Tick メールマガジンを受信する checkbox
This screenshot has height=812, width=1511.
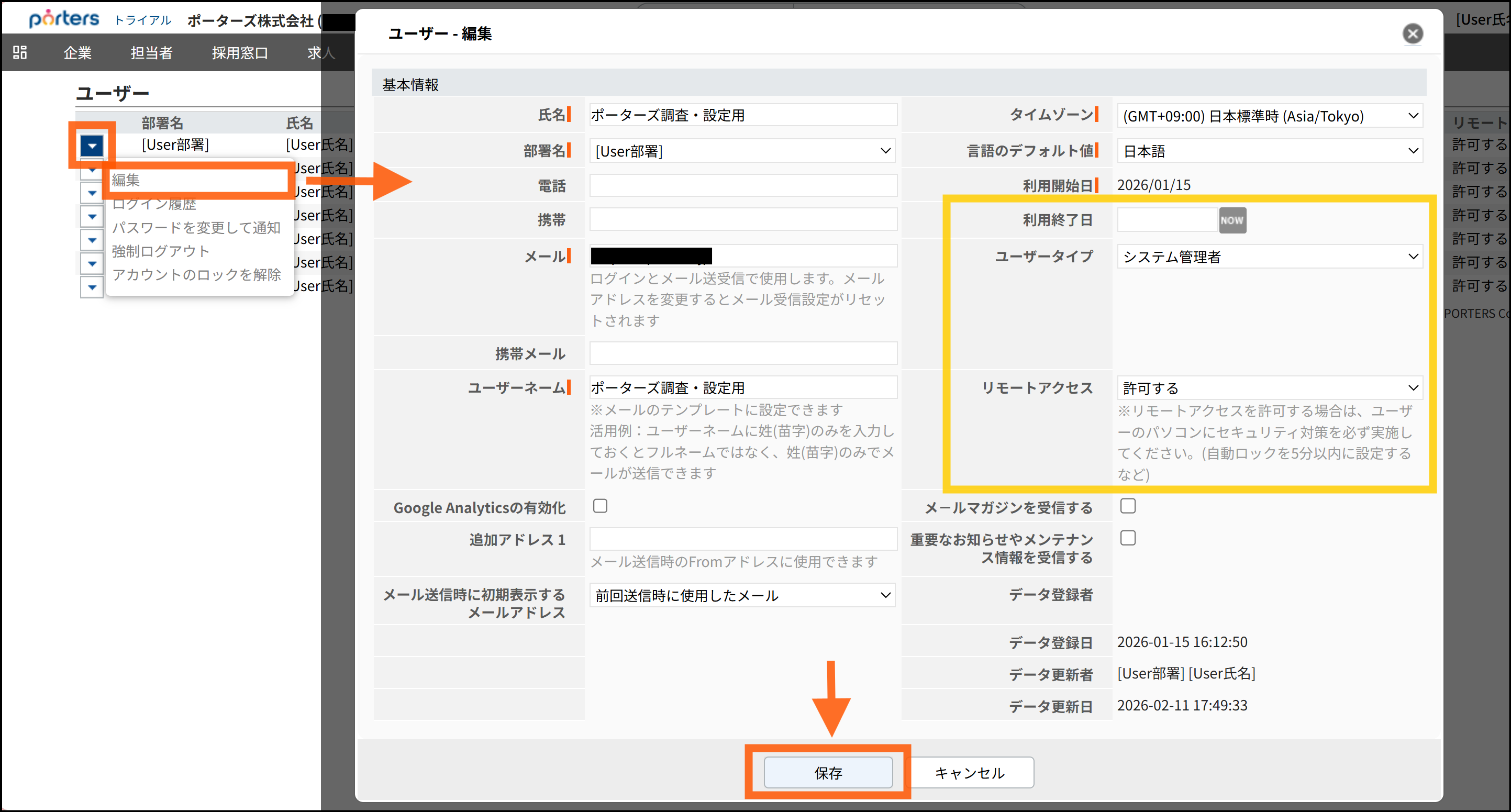point(1127,506)
